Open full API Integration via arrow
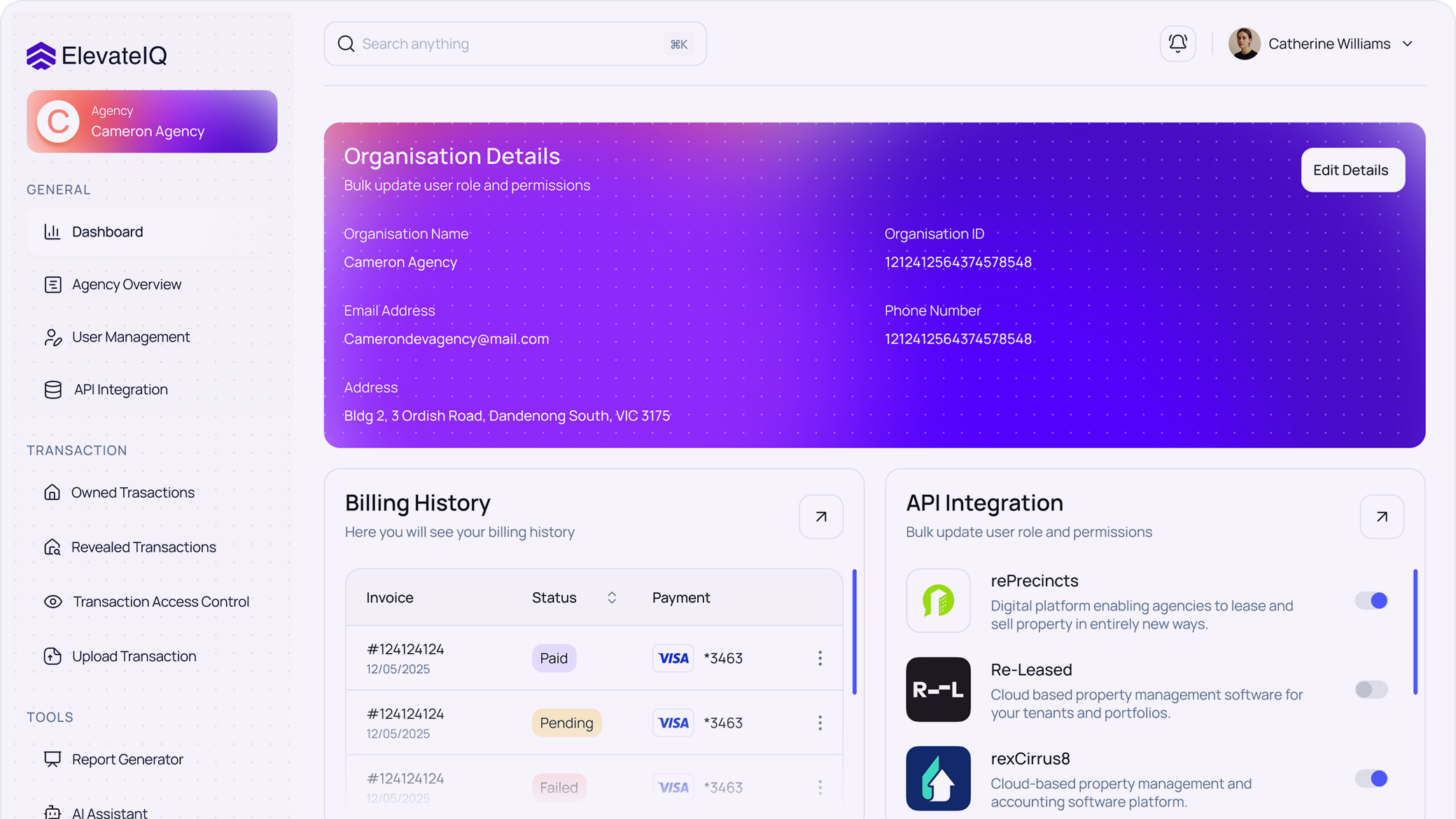The height and width of the screenshot is (819, 1456). tap(1381, 517)
